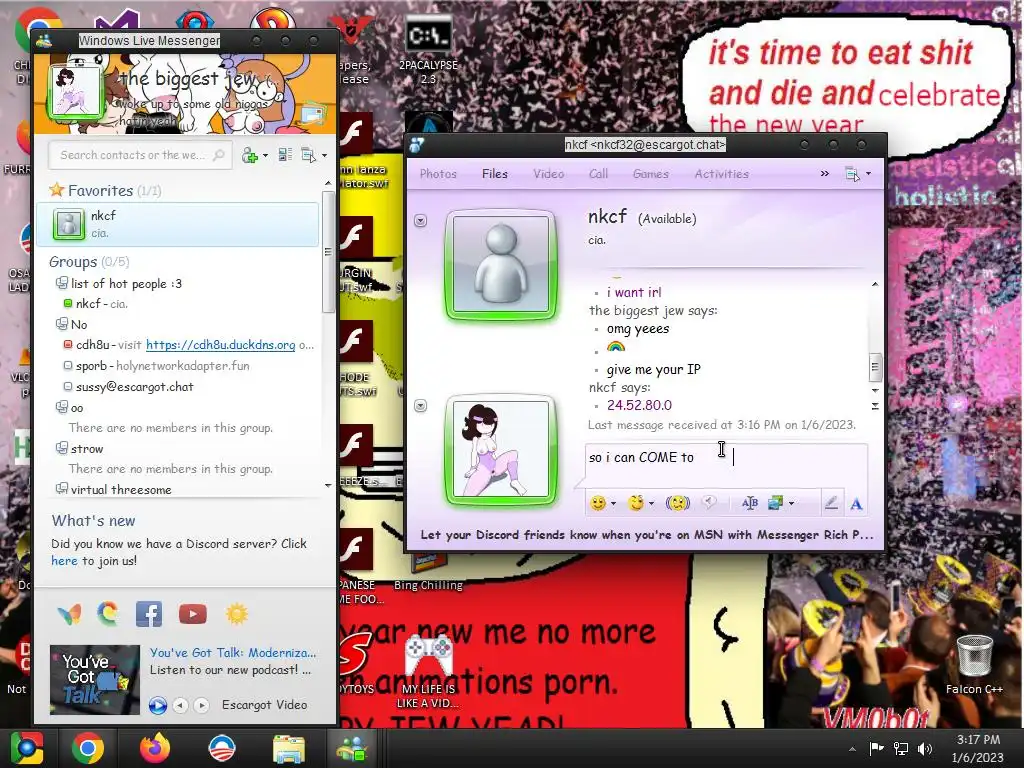Open the 2PACALYPSE 2.3 desktop shortcut
Screen dimensions: 1024x768
point(428,50)
